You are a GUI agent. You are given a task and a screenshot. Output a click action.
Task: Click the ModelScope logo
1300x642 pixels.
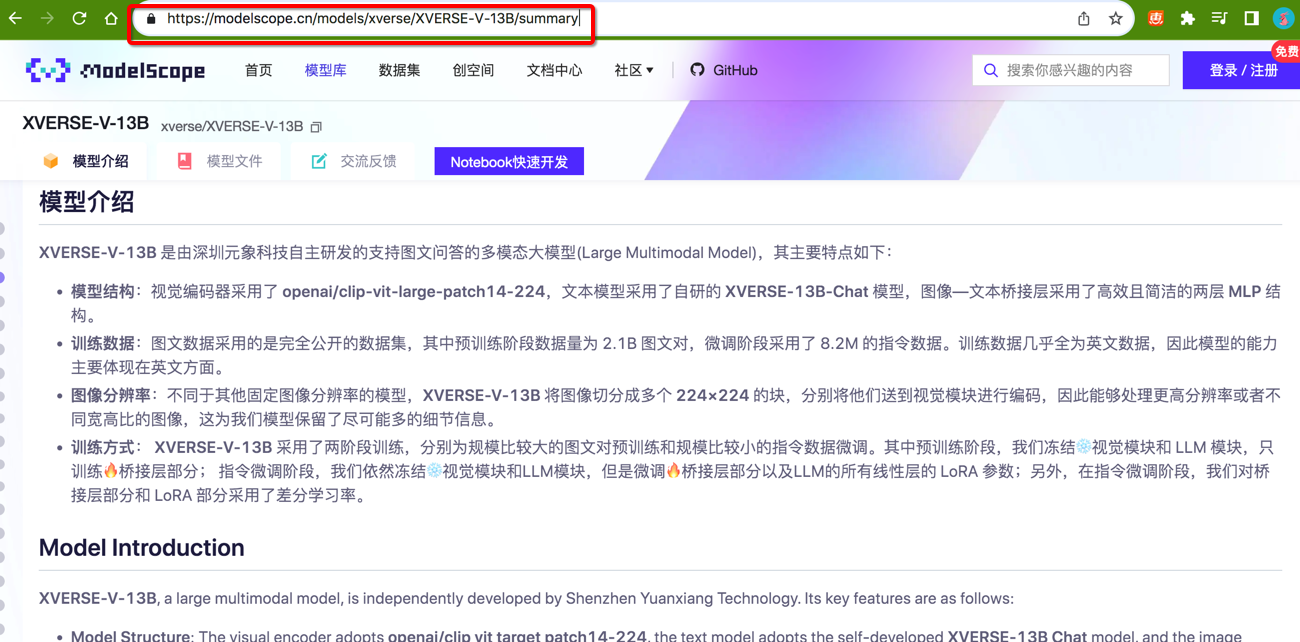point(115,70)
